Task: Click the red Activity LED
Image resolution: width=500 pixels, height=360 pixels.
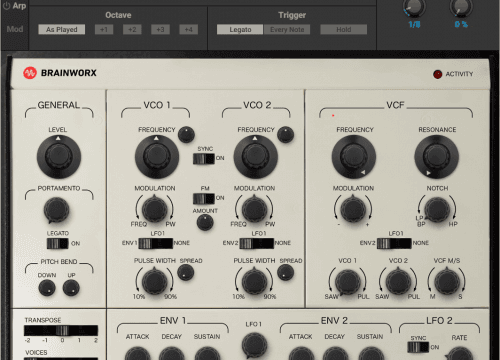Action: [x=437, y=74]
